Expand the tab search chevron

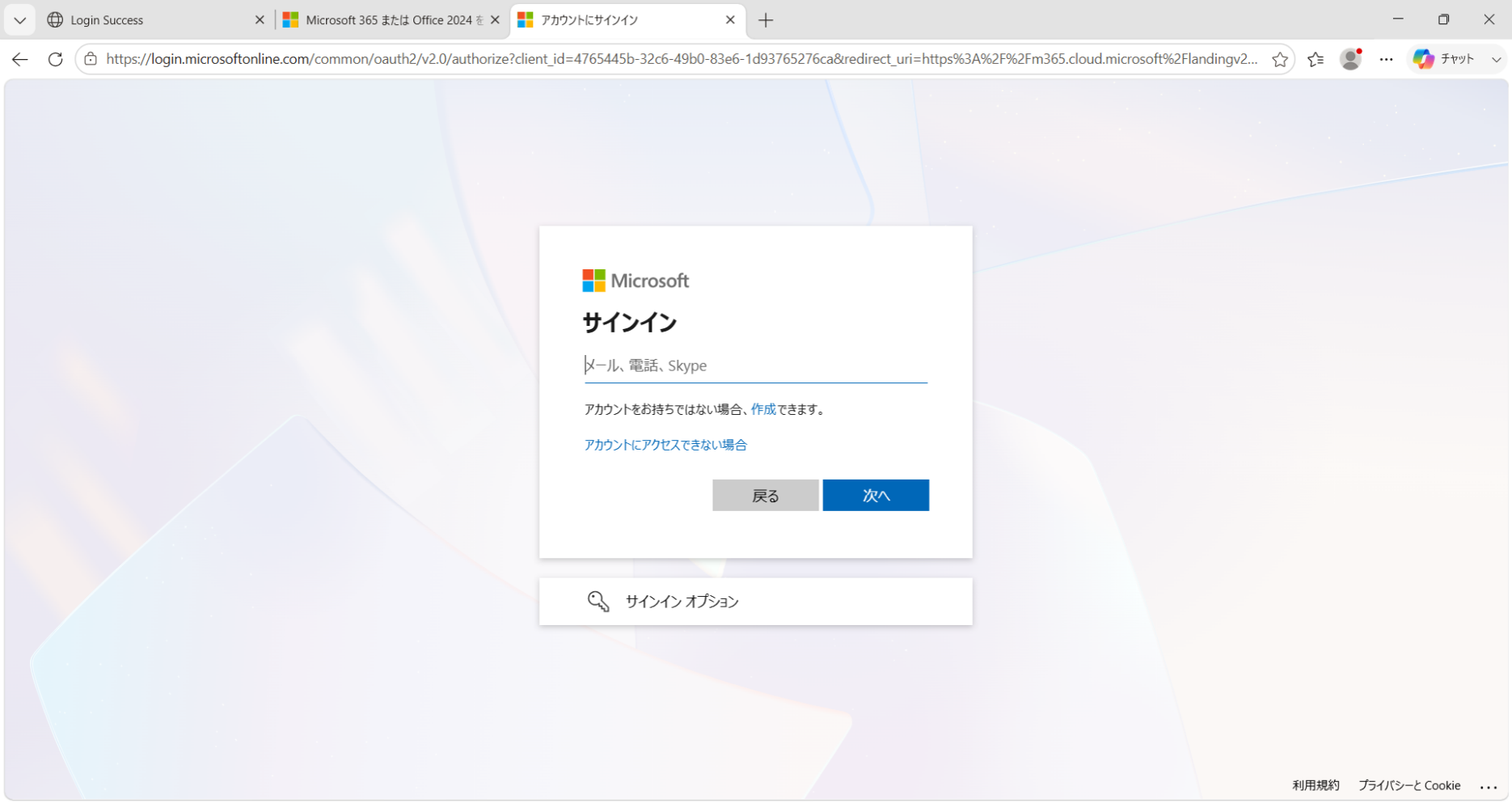(19, 20)
